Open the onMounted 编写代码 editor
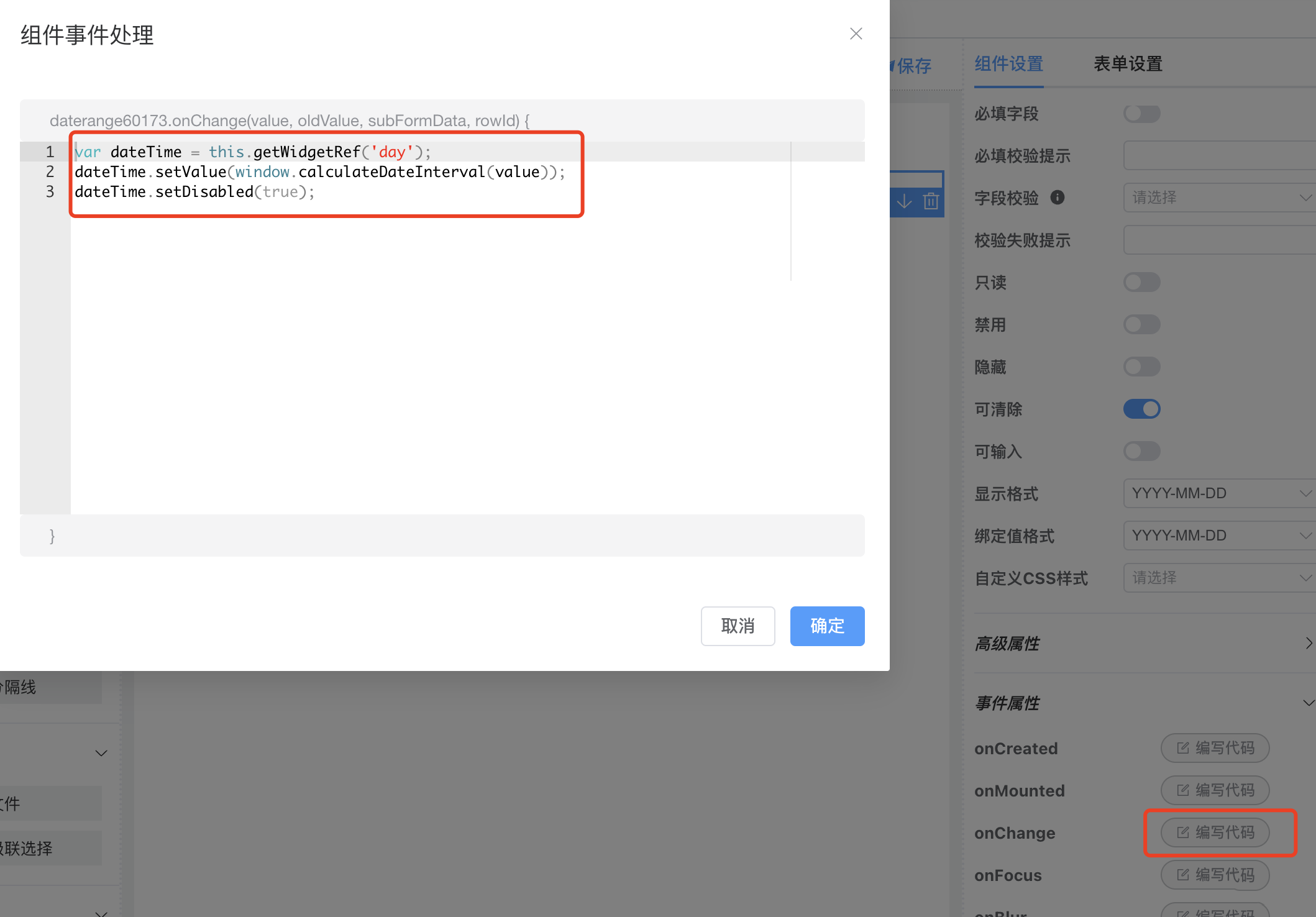 click(1215, 790)
